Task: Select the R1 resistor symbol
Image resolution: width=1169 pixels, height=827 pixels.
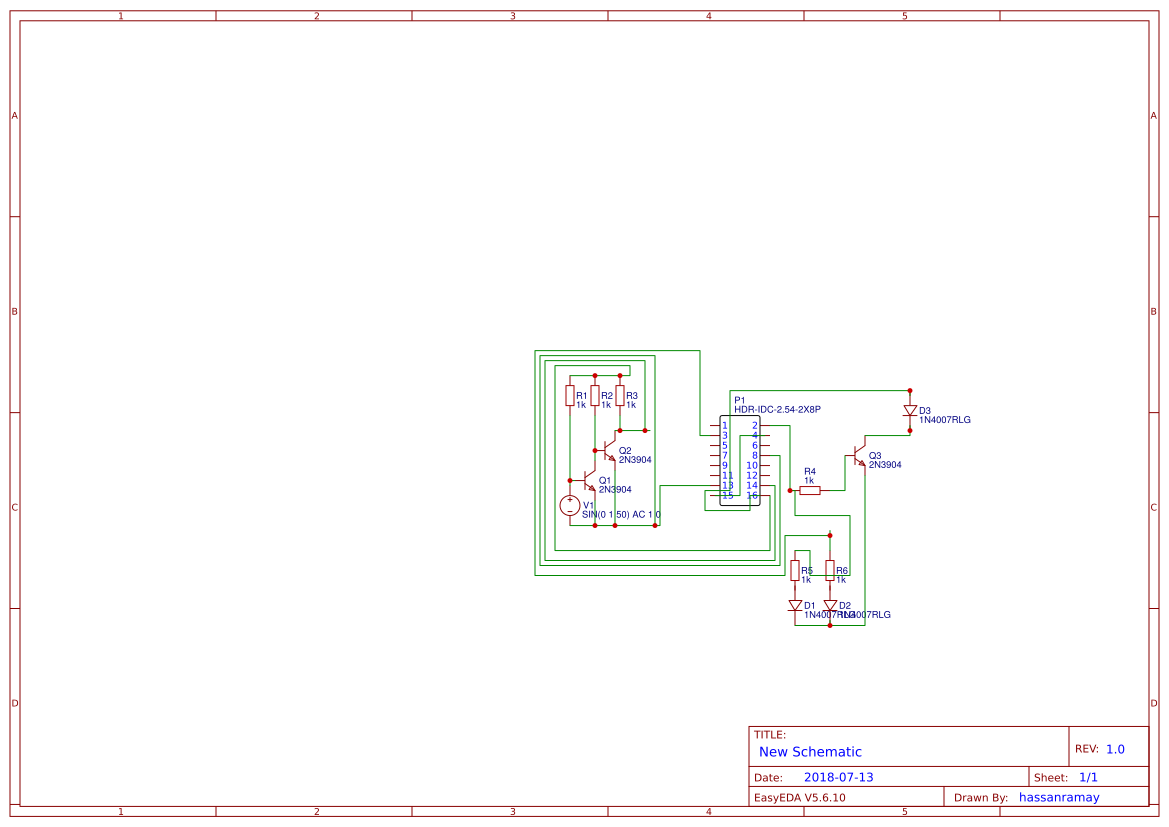Action: point(570,396)
